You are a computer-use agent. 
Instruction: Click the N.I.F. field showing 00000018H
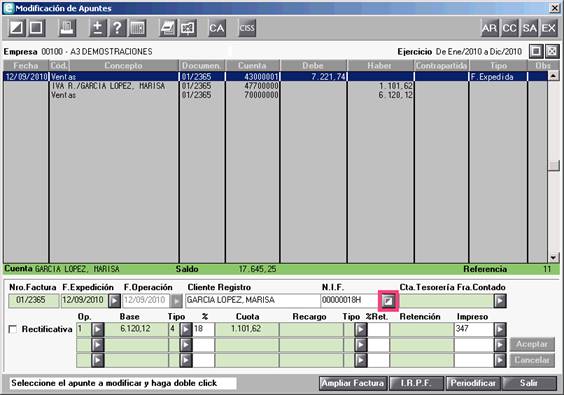coord(350,301)
